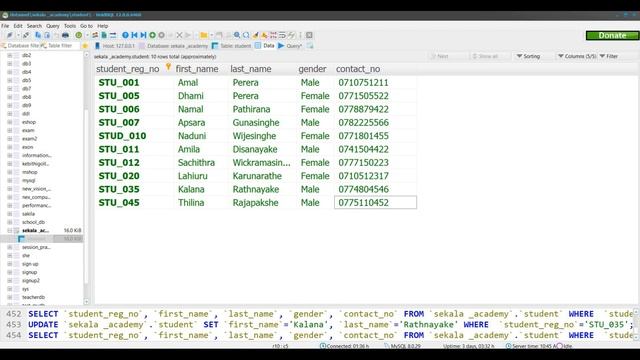The height and width of the screenshot is (360, 640).
Task: Click the blue Help icon in toolbar
Action: click(125, 36)
